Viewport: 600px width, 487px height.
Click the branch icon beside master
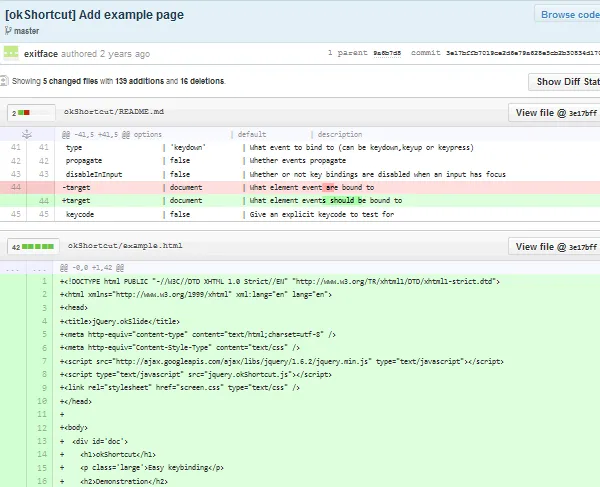pos(9,30)
